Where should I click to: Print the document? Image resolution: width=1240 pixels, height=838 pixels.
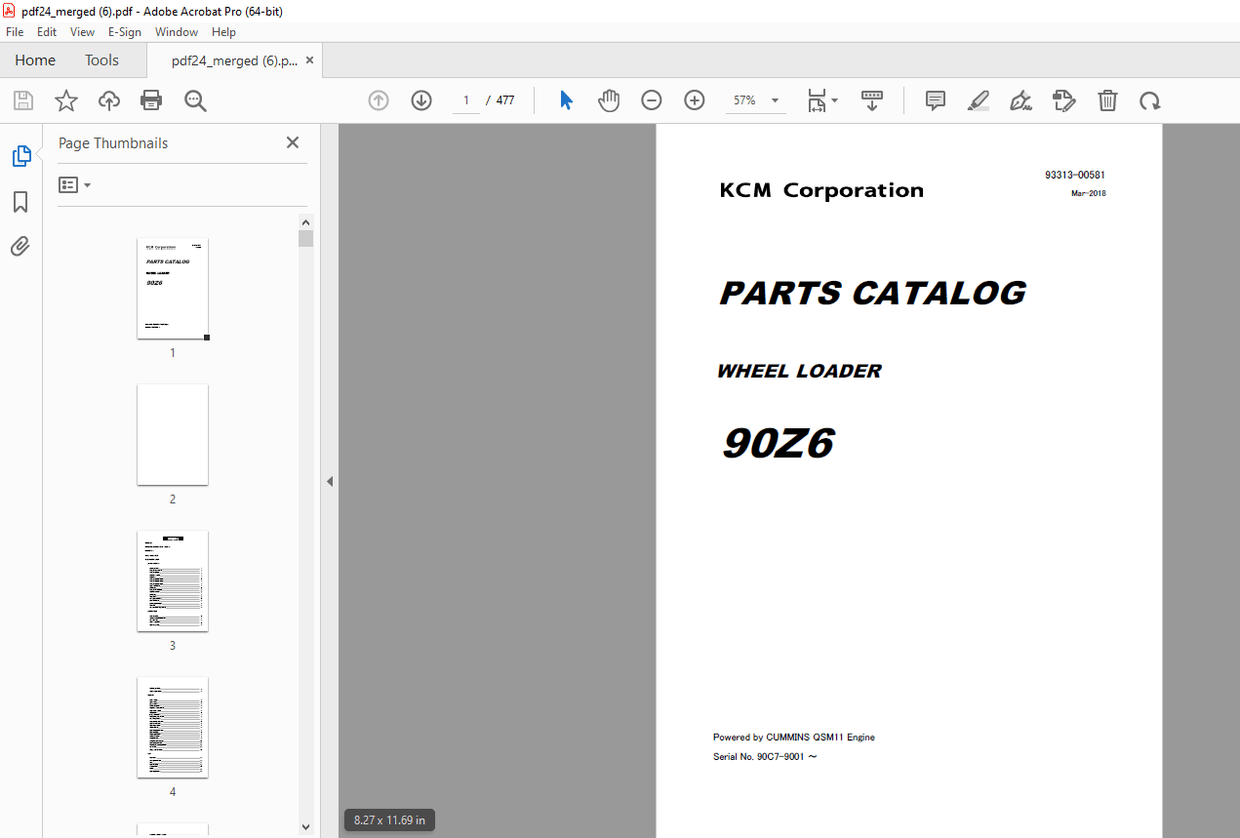click(x=149, y=100)
